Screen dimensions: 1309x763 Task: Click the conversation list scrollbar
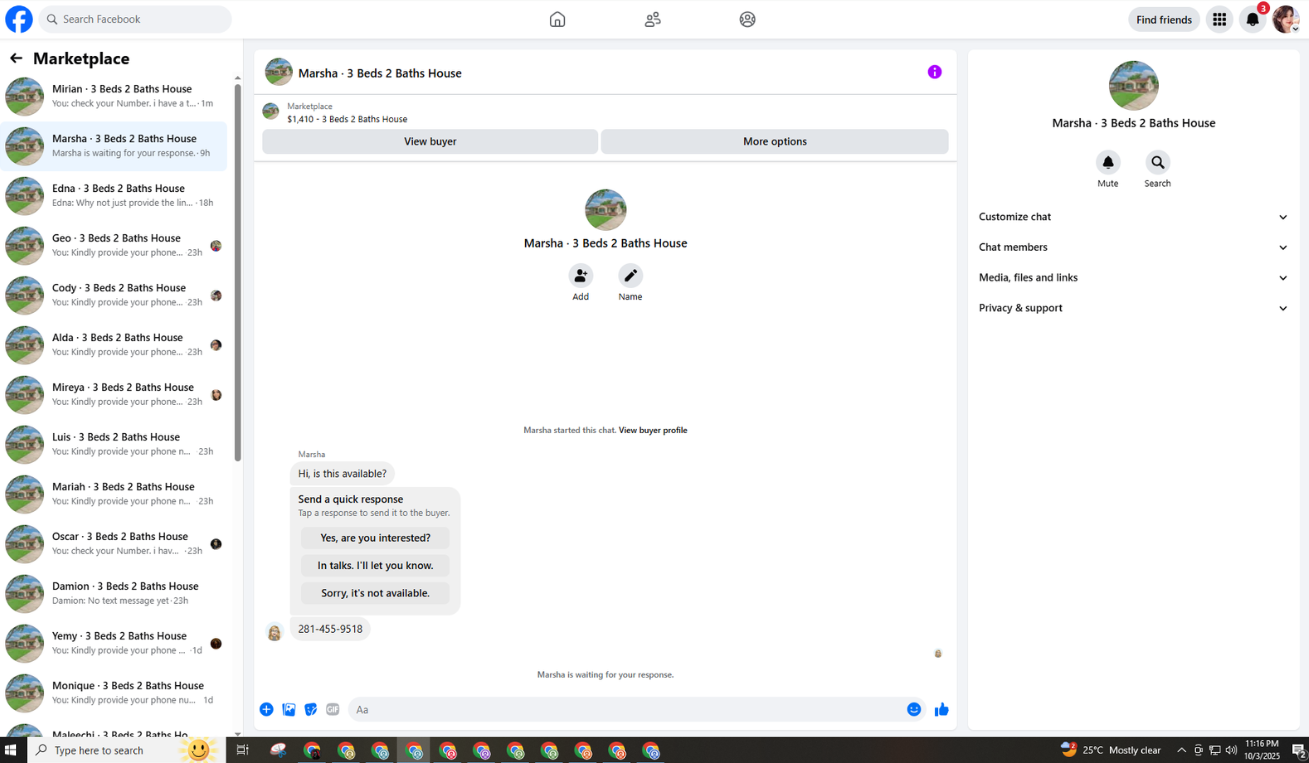(x=237, y=270)
